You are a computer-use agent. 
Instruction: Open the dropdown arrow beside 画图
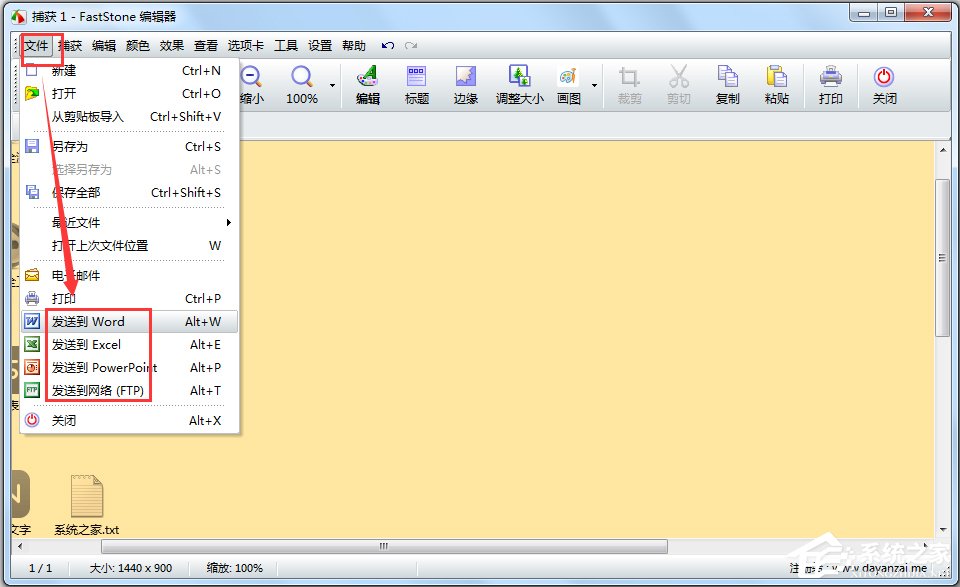[595, 86]
